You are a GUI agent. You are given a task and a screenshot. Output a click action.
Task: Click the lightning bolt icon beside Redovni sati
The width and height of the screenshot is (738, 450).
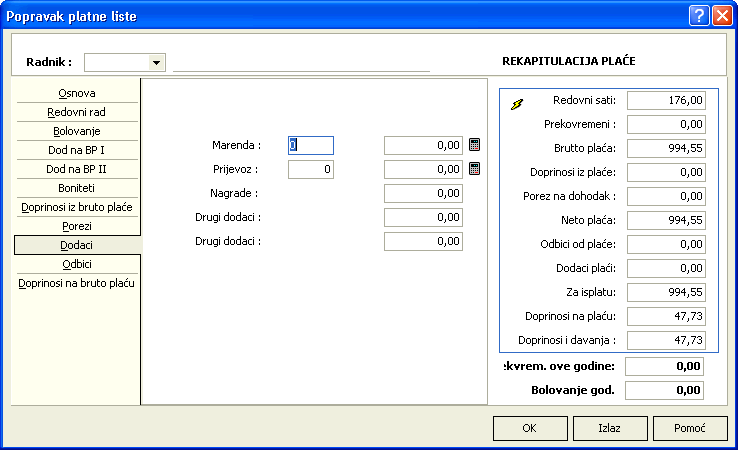point(516,103)
